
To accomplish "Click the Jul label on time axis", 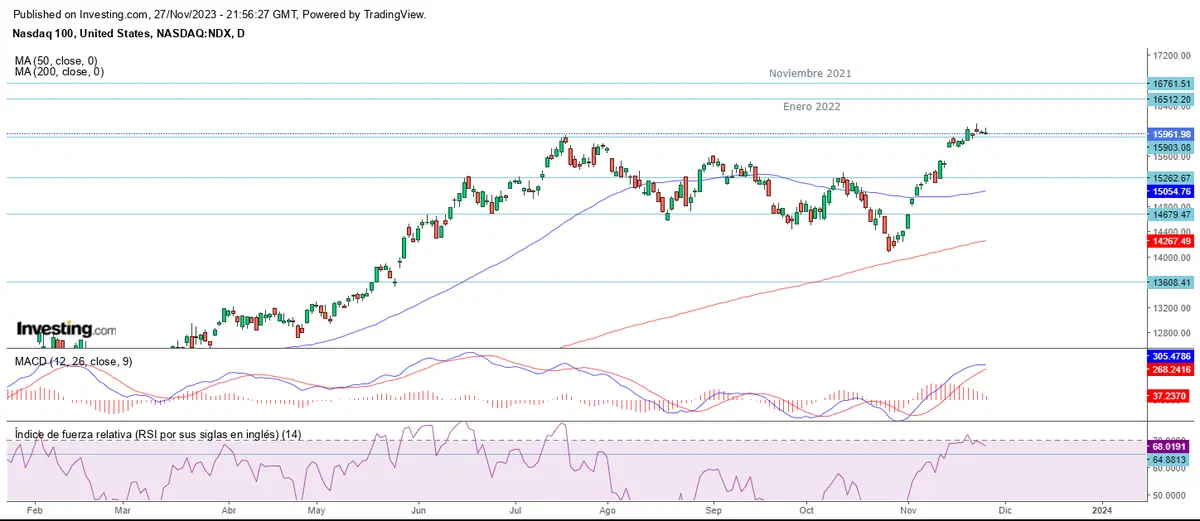I will 516,509.
